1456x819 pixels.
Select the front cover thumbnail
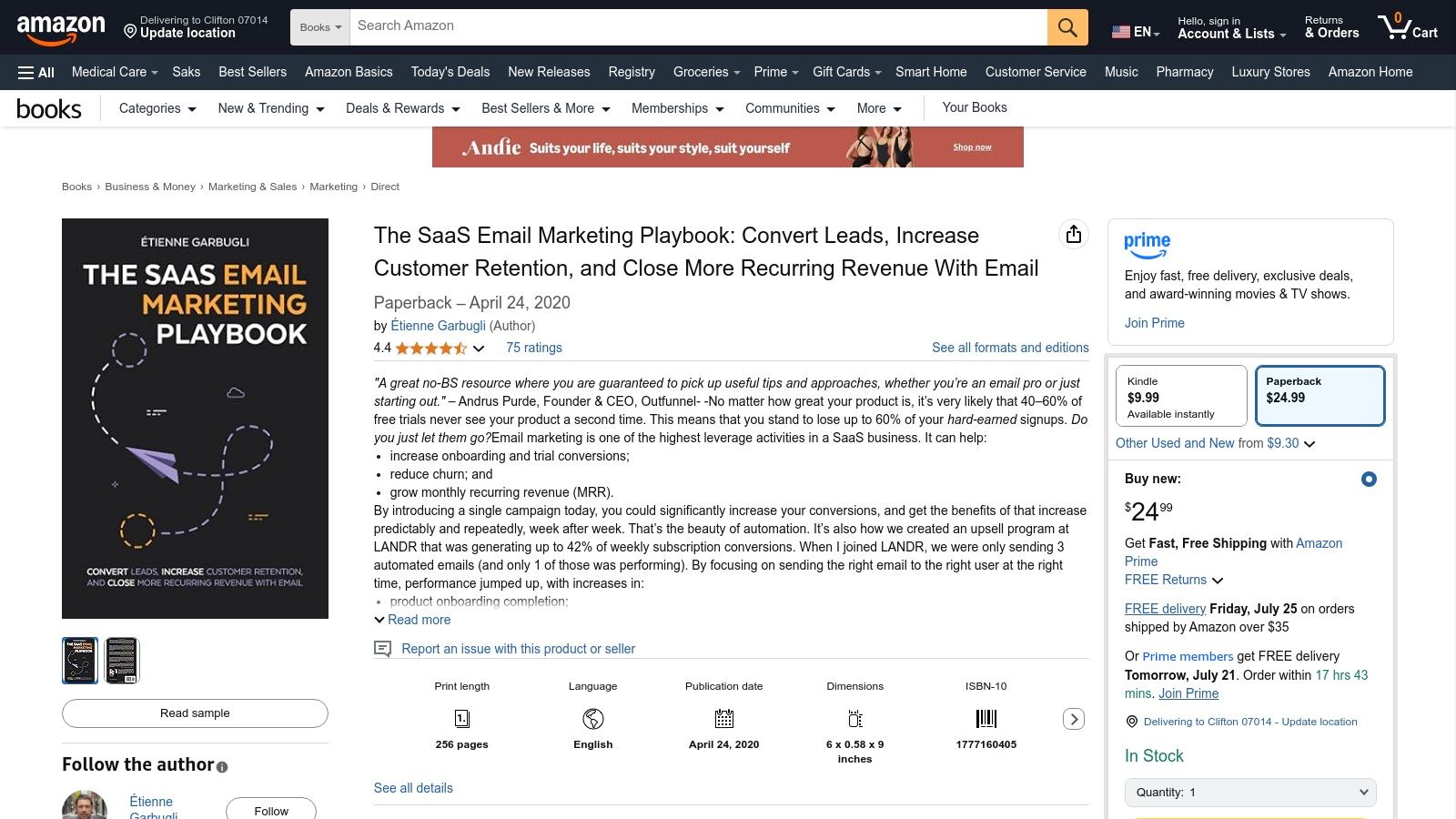80,661
